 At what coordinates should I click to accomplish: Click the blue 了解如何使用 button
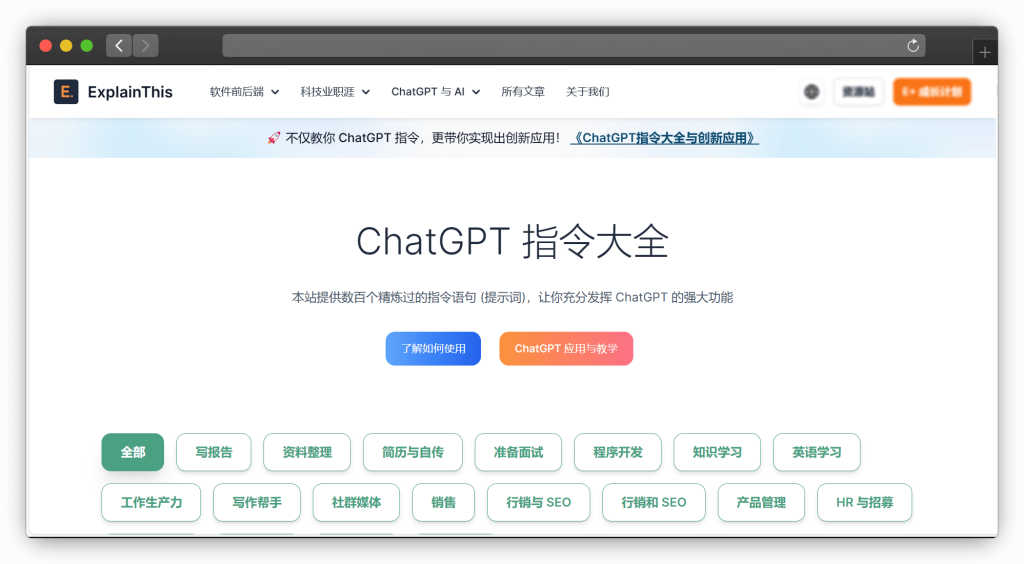433,349
